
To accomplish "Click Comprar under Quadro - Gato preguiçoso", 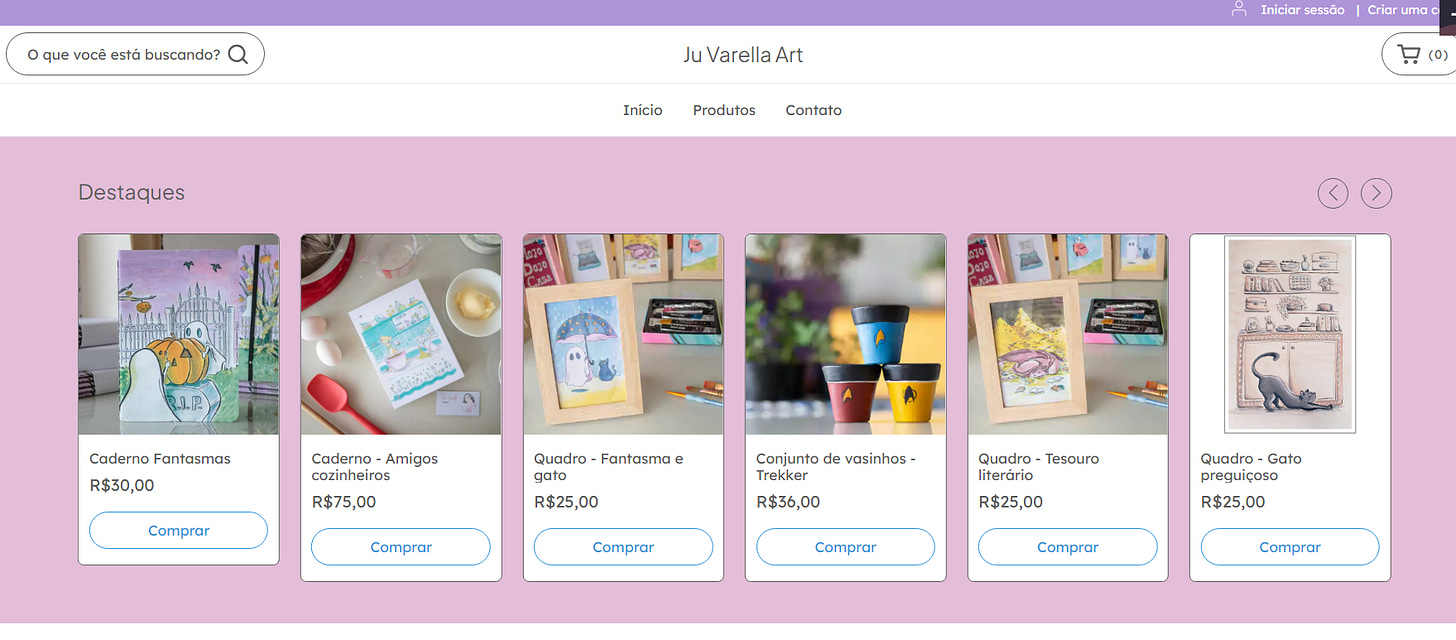I will [1290, 547].
